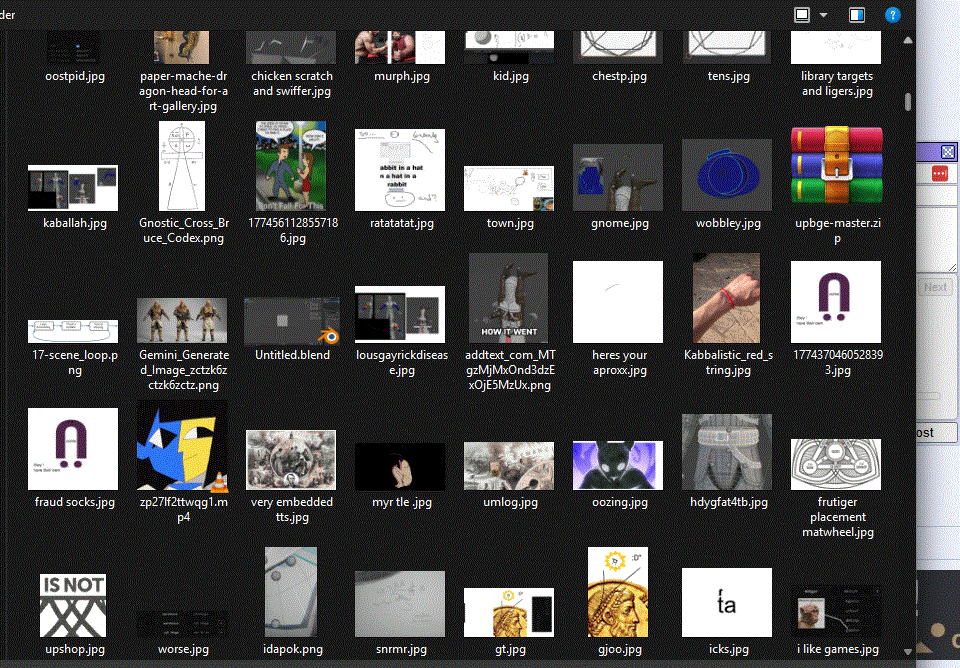Select frutiger placement matwheel.jpg thumbnail
Viewport: 960px width, 668px height.
pos(836,464)
